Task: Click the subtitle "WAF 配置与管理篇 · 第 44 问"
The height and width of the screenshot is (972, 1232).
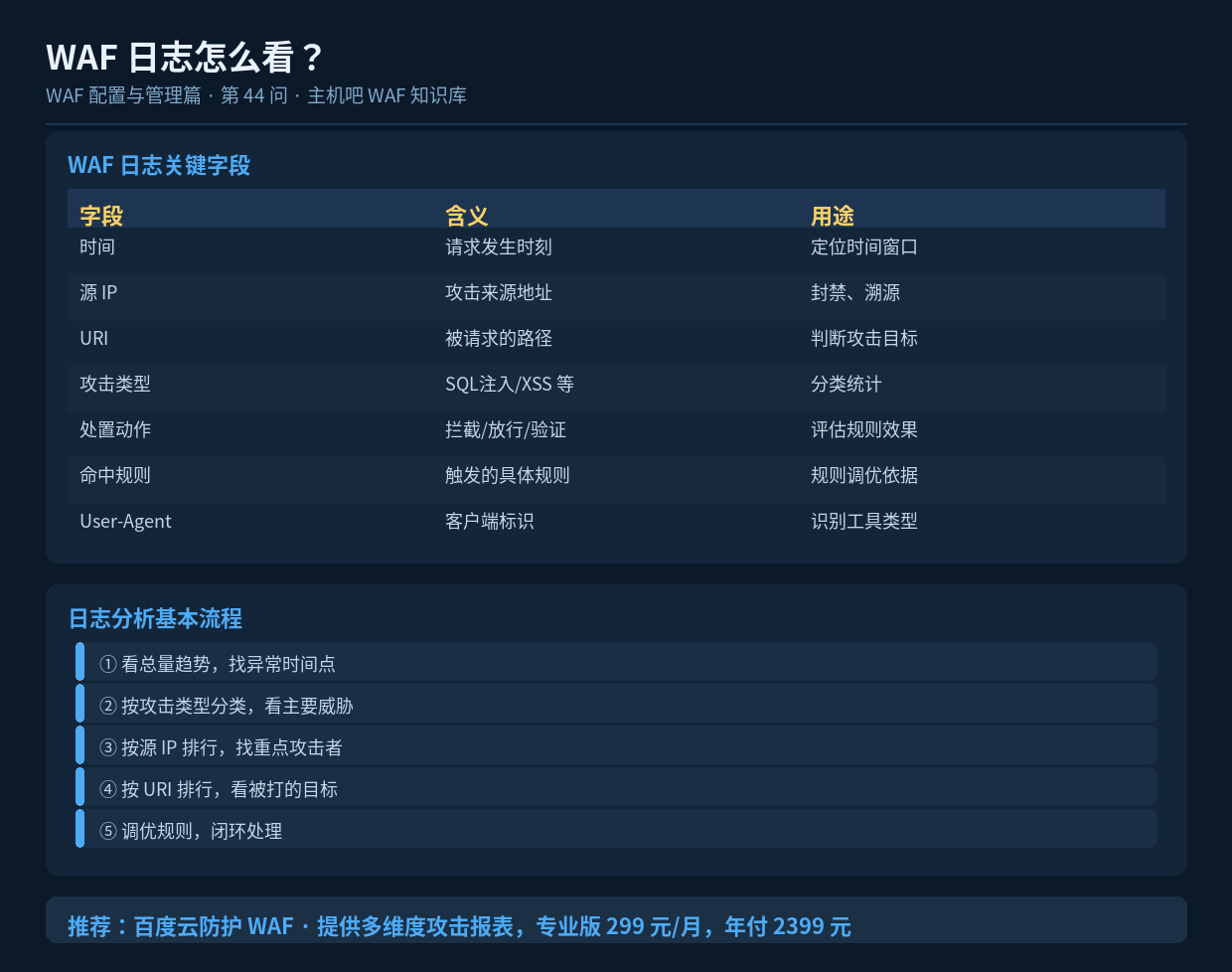Action: [x=167, y=95]
